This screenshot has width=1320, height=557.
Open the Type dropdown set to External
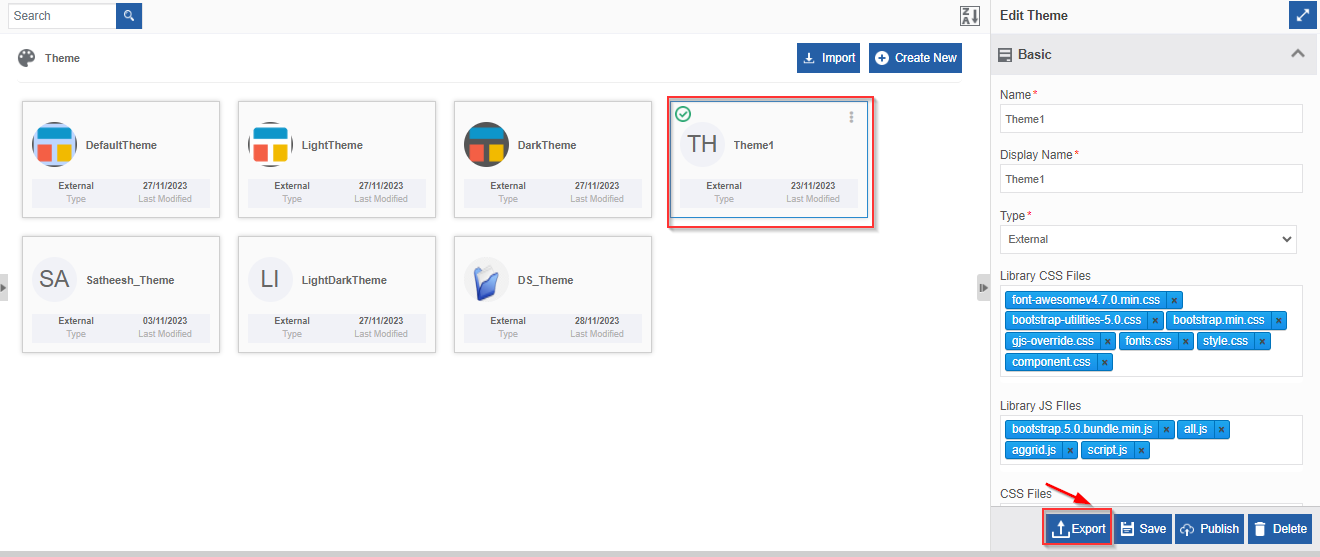(x=1148, y=239)
